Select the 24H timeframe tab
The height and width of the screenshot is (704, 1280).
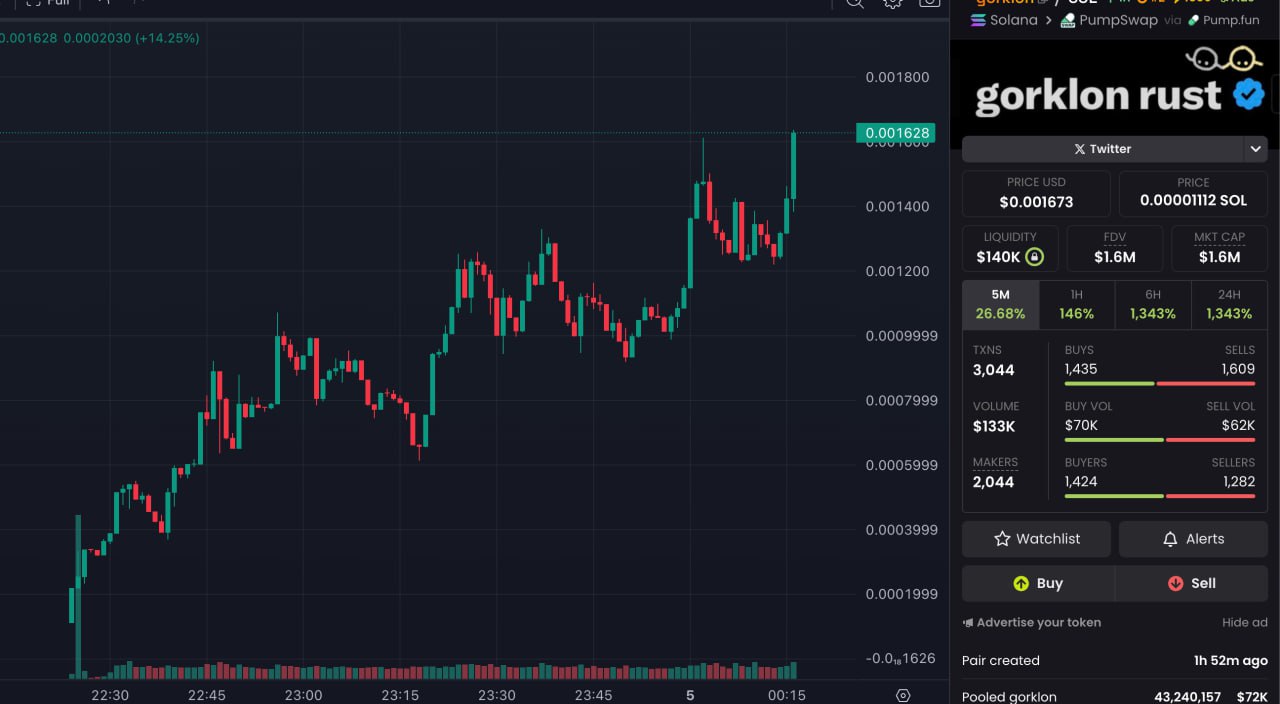[x=1229, y=304]
